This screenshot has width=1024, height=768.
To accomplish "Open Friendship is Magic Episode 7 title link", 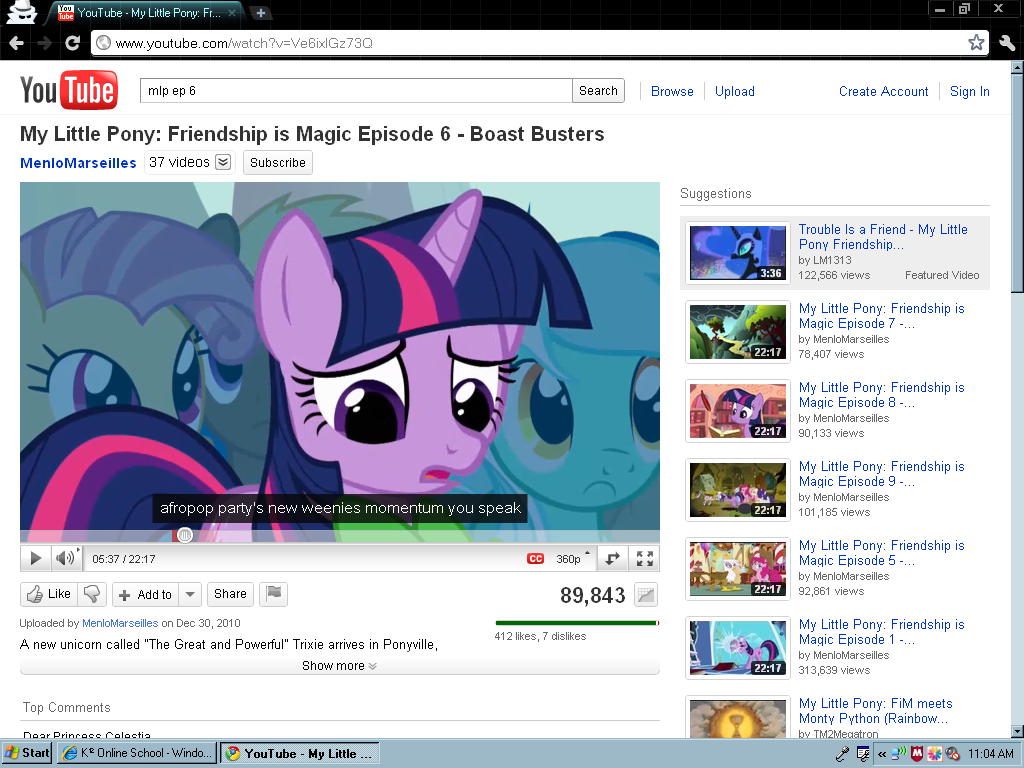I will pyautogui.click(x=882, y=316).
